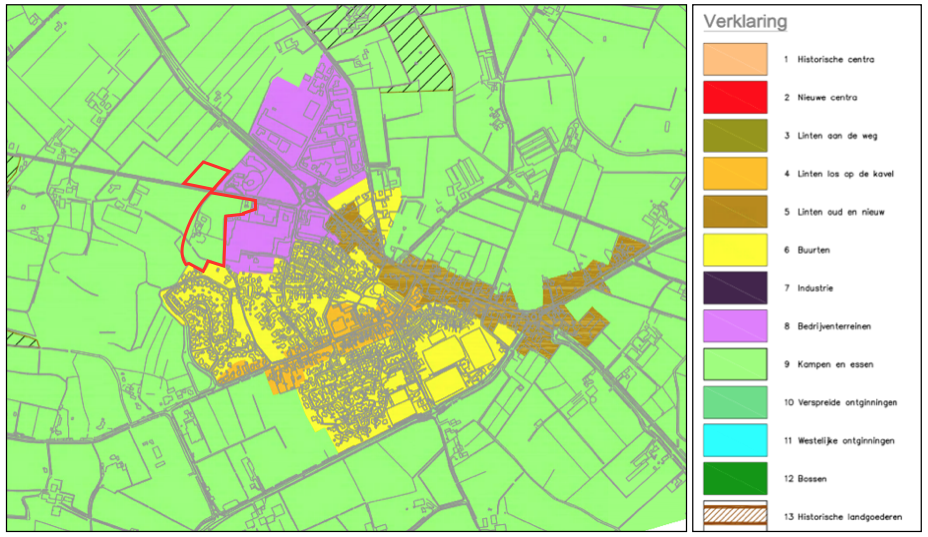Select the brown Linten oud en nieuw swatch
Image resolution: width=928 pixels, height=537 pixels.
point(735,211)
